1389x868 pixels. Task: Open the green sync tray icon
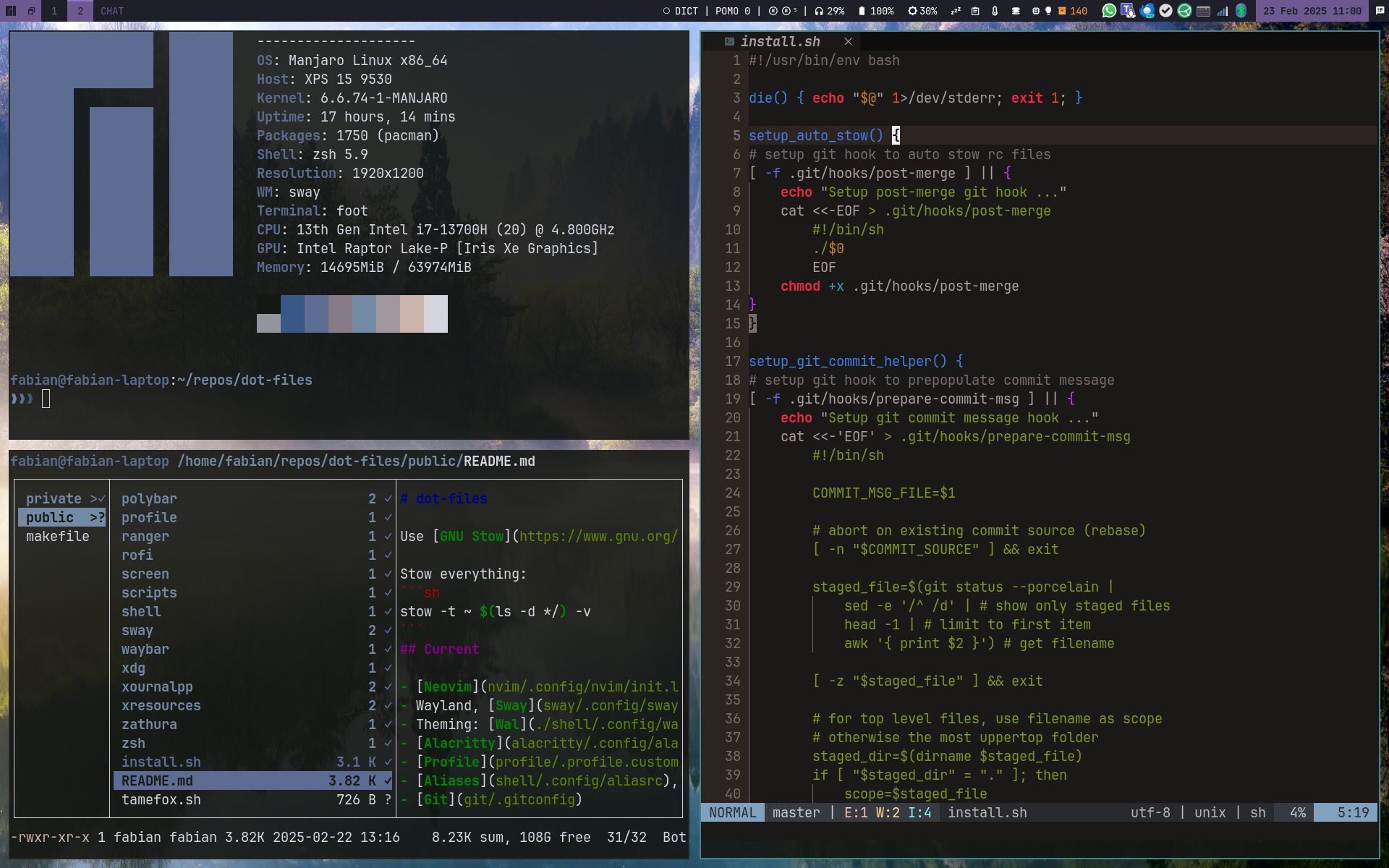click(x=1184, y=11)
